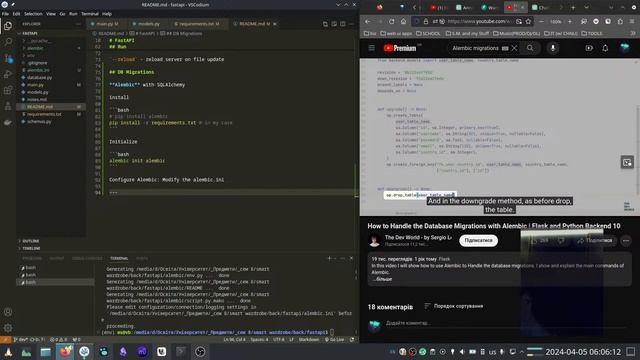The width and height of the screenshot is (640, 360).
Task: Open the Selection menu
Action: click(33, 14)
